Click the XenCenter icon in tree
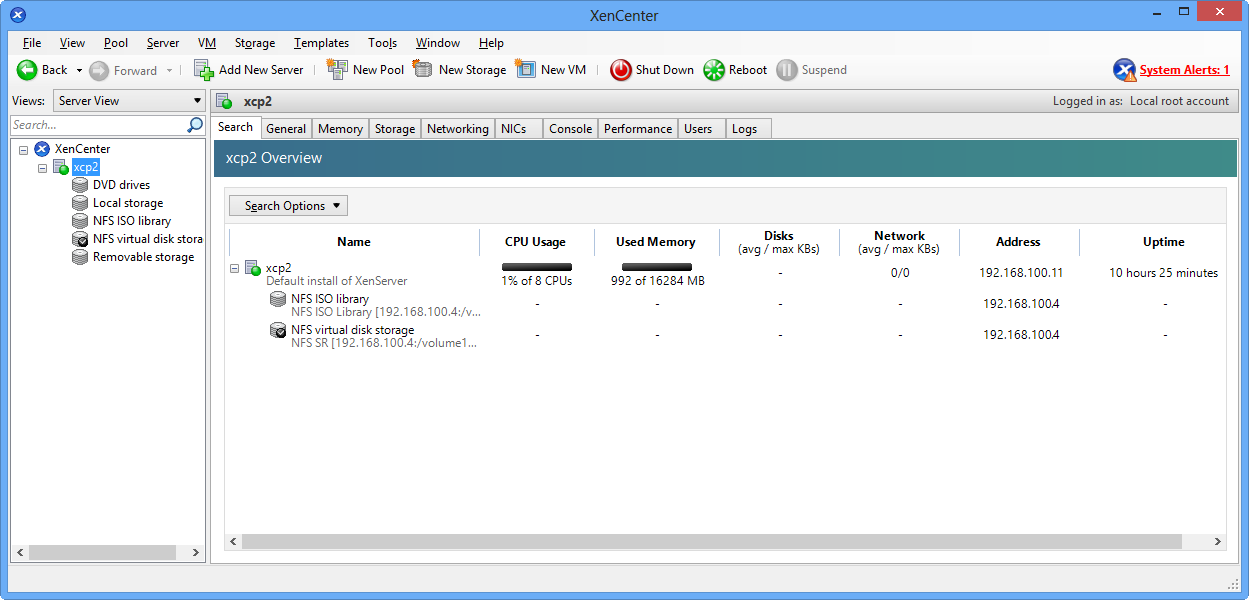The height and width of the screenshot is (600, 1249). point(42,149)
